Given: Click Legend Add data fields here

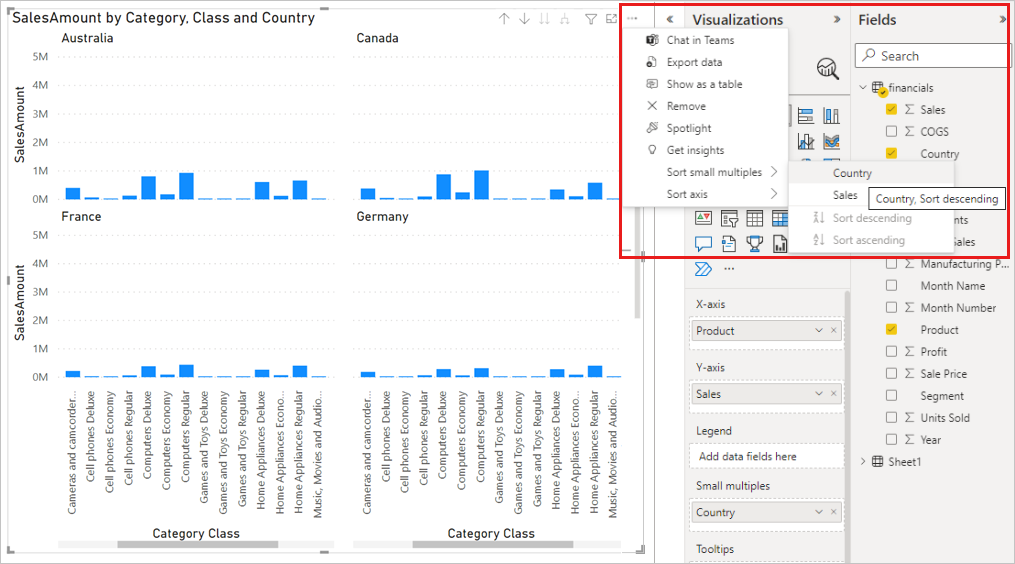Looking at the screenshot, I should click(x=767, y=457).
